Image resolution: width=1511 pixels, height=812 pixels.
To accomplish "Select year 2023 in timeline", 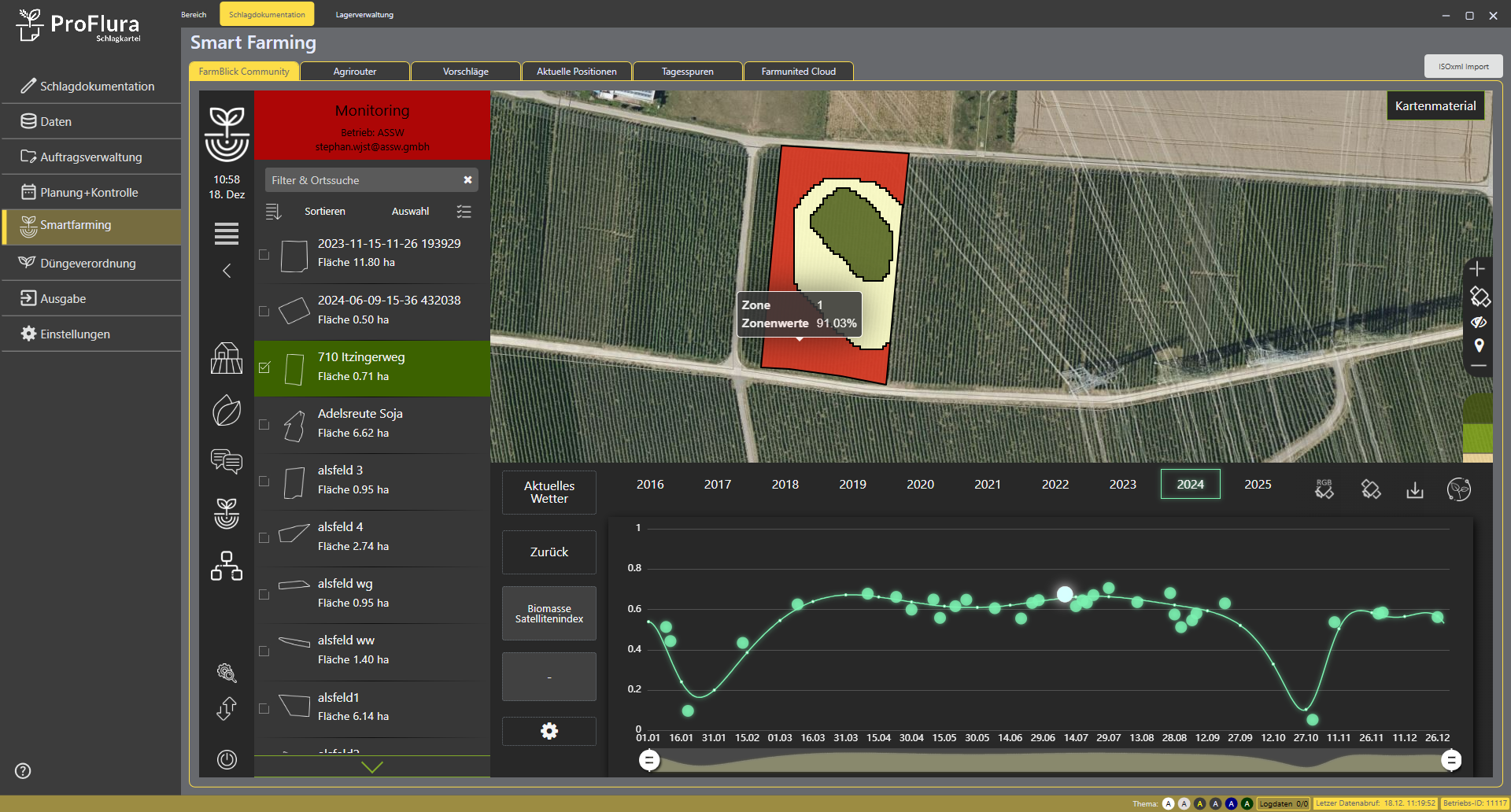I will [1122, 485].
